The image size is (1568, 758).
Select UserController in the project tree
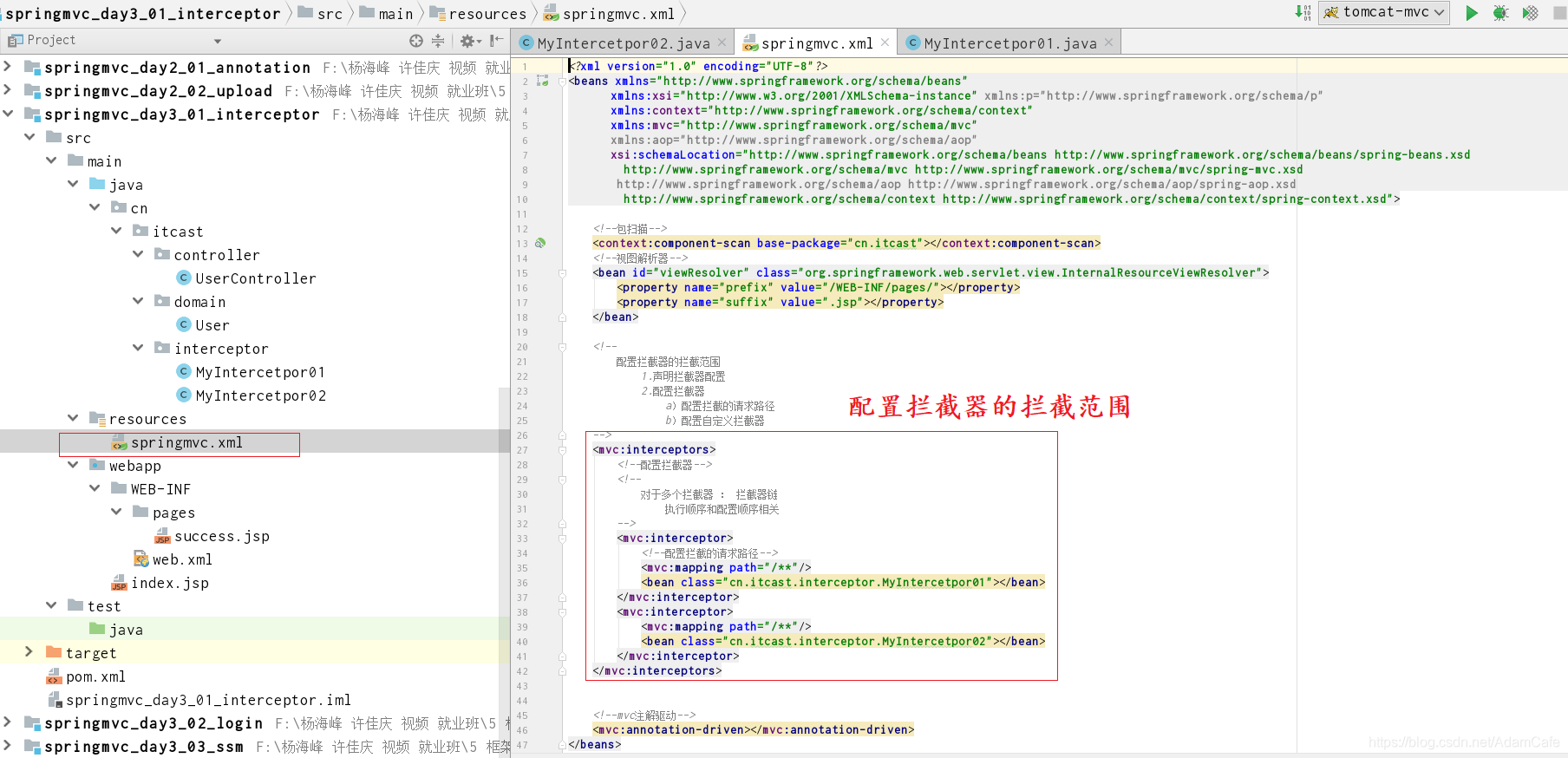255,278
